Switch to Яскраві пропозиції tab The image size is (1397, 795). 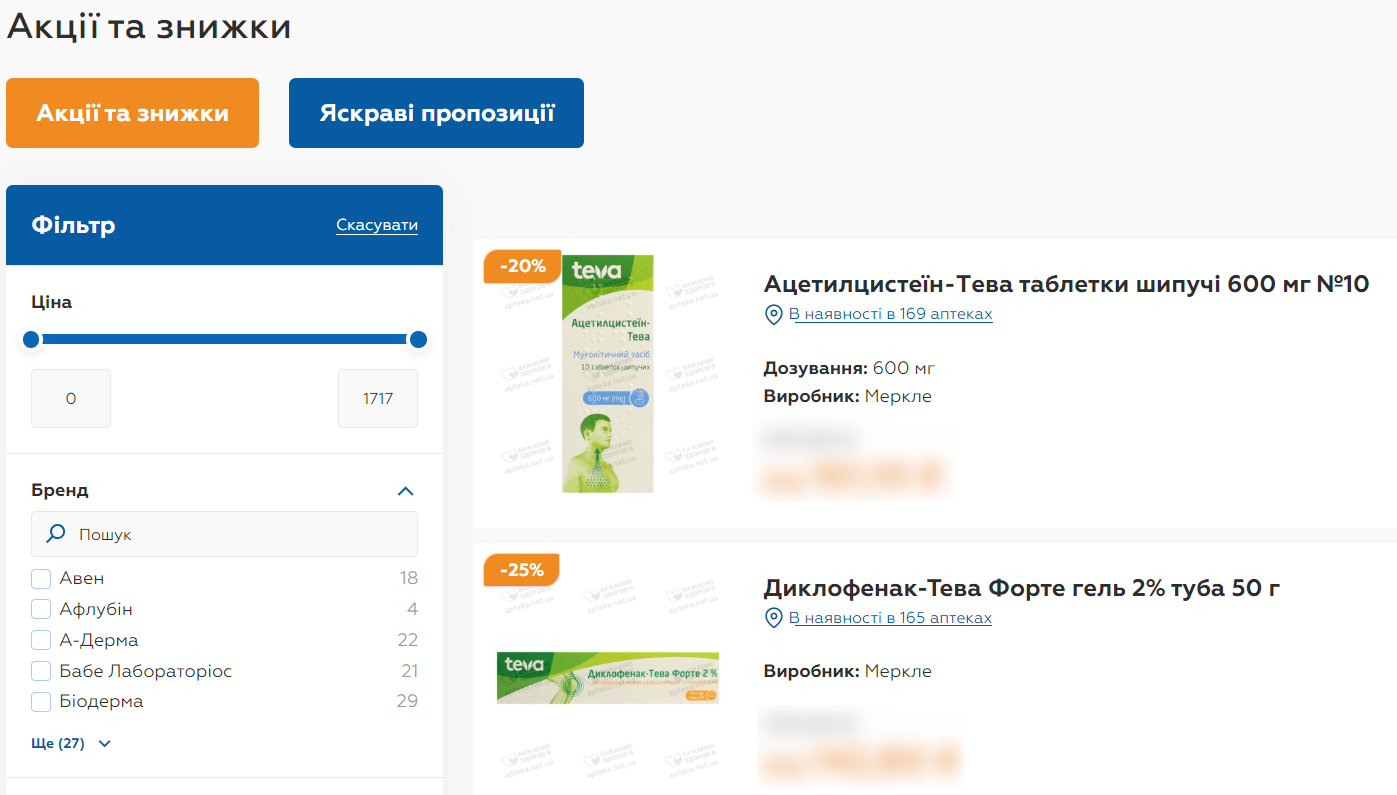pyautogui.click(x=436, y=113)
